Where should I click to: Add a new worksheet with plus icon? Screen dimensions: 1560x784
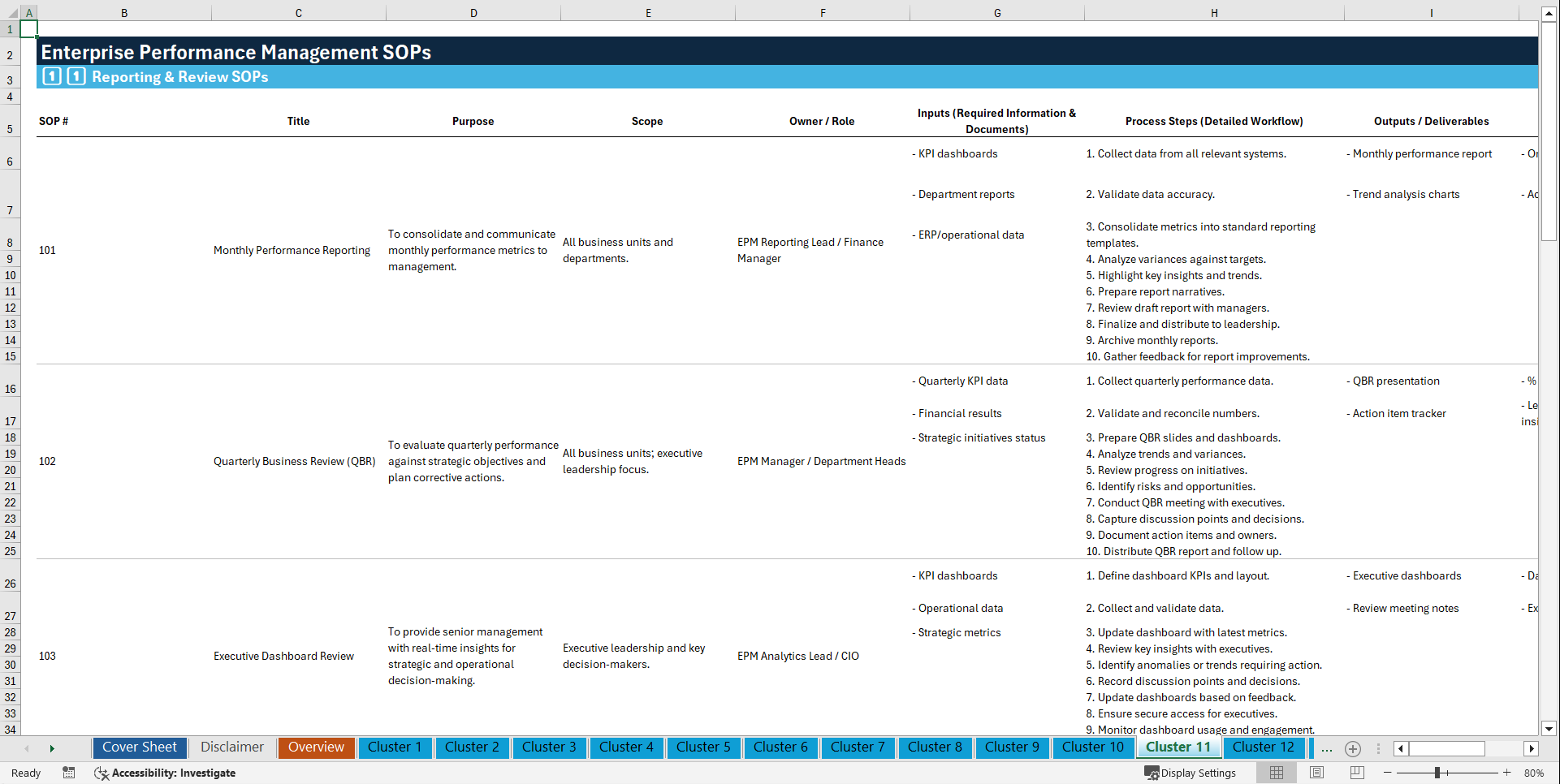click(1353, 748)
